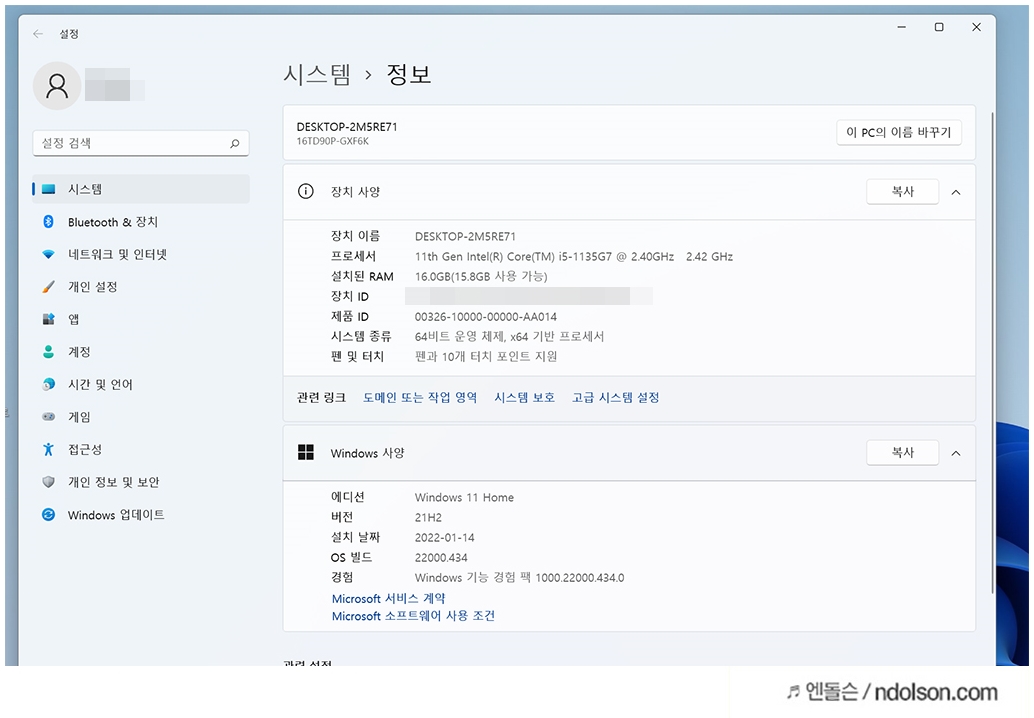Click 이 PC의 이름 바꾸기 button
The image size is (1034, 718).
(x=899, y=133)
